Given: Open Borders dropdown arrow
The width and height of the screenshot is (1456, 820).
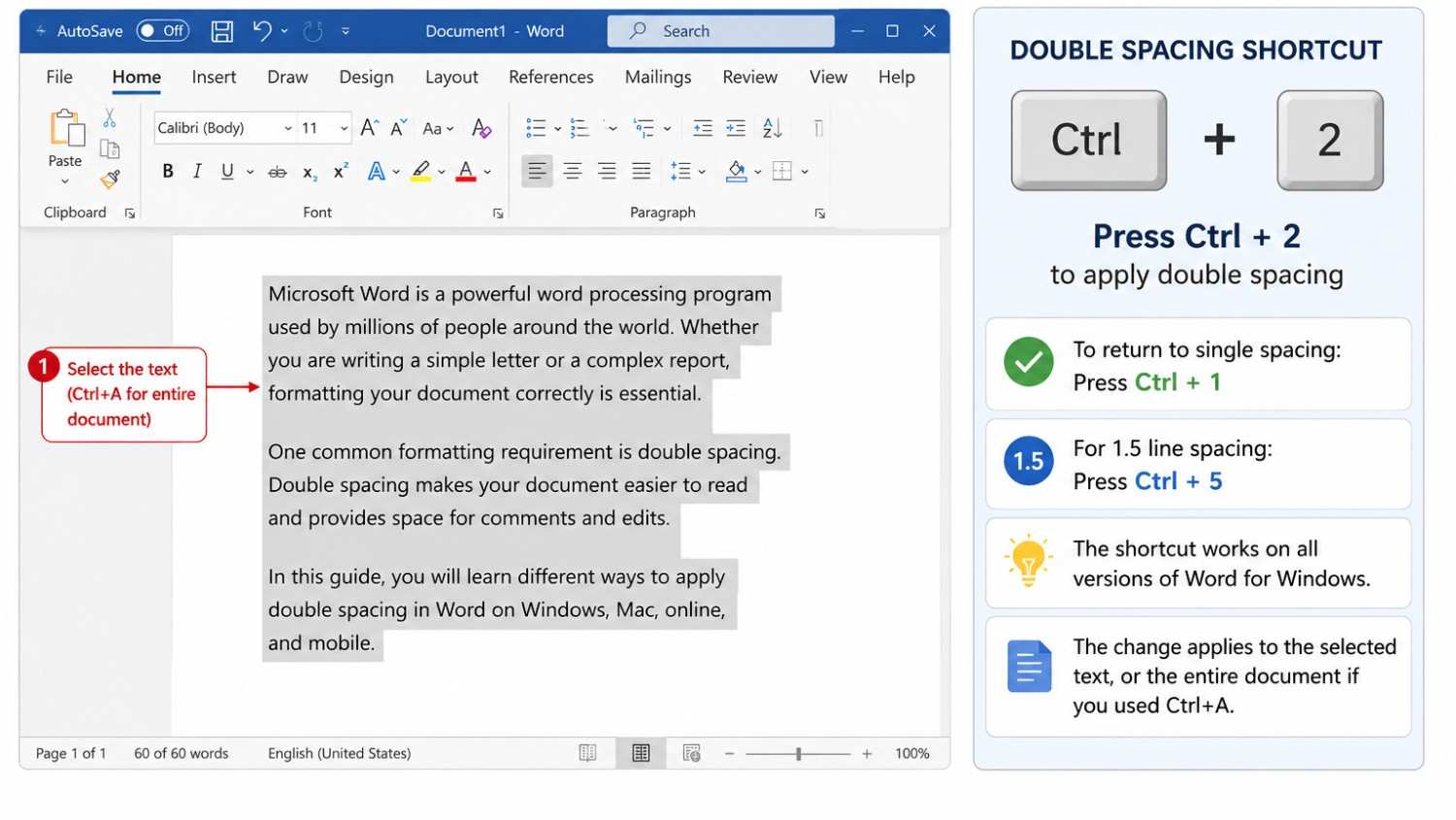Looking at the screenshot, I should tap(805, 173).
